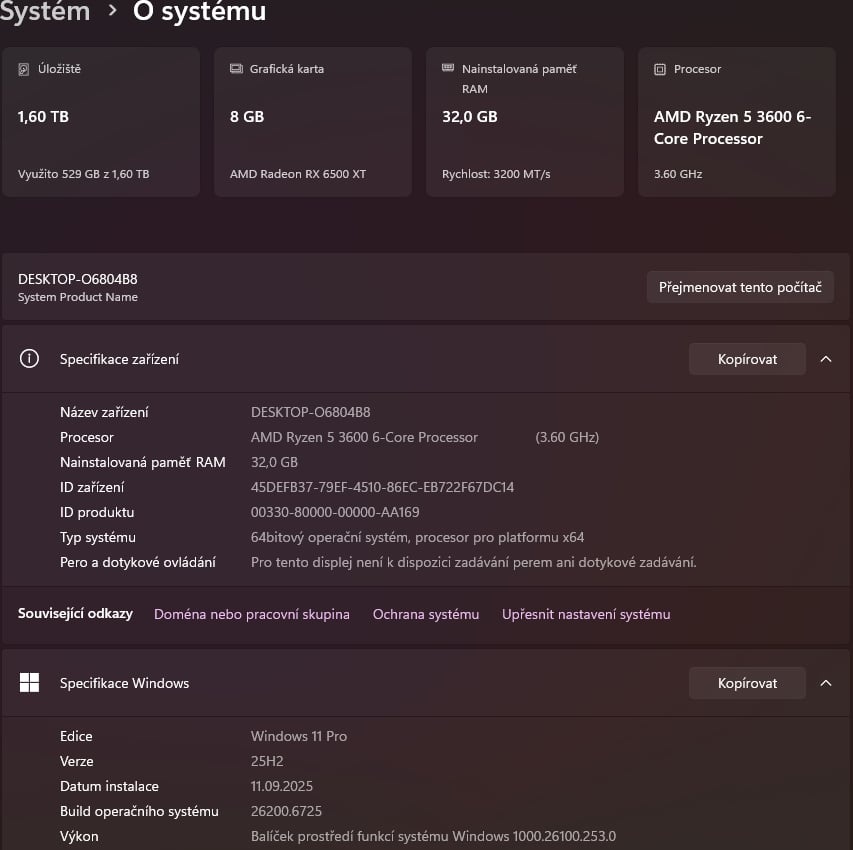Click the Grafická karta GPU icon
Viewport: 853px width, 850px height.
[x=235, y=69]
